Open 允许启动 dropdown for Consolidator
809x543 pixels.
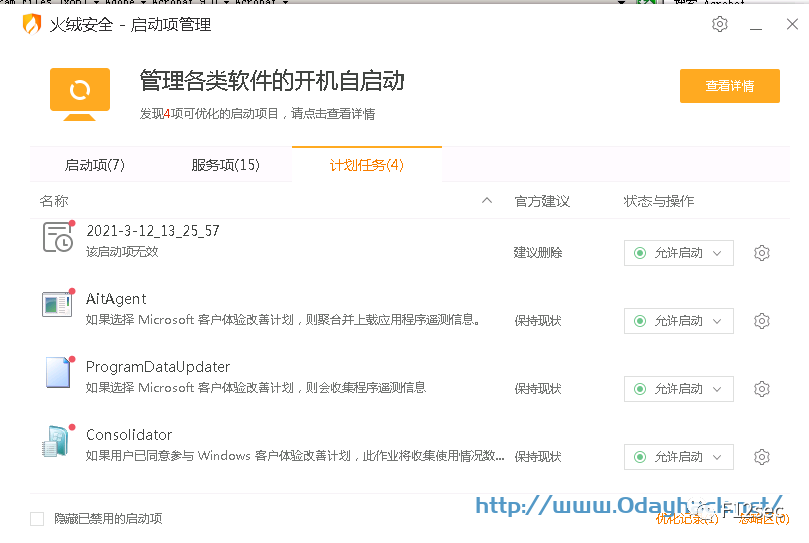(x=678, y=457)
